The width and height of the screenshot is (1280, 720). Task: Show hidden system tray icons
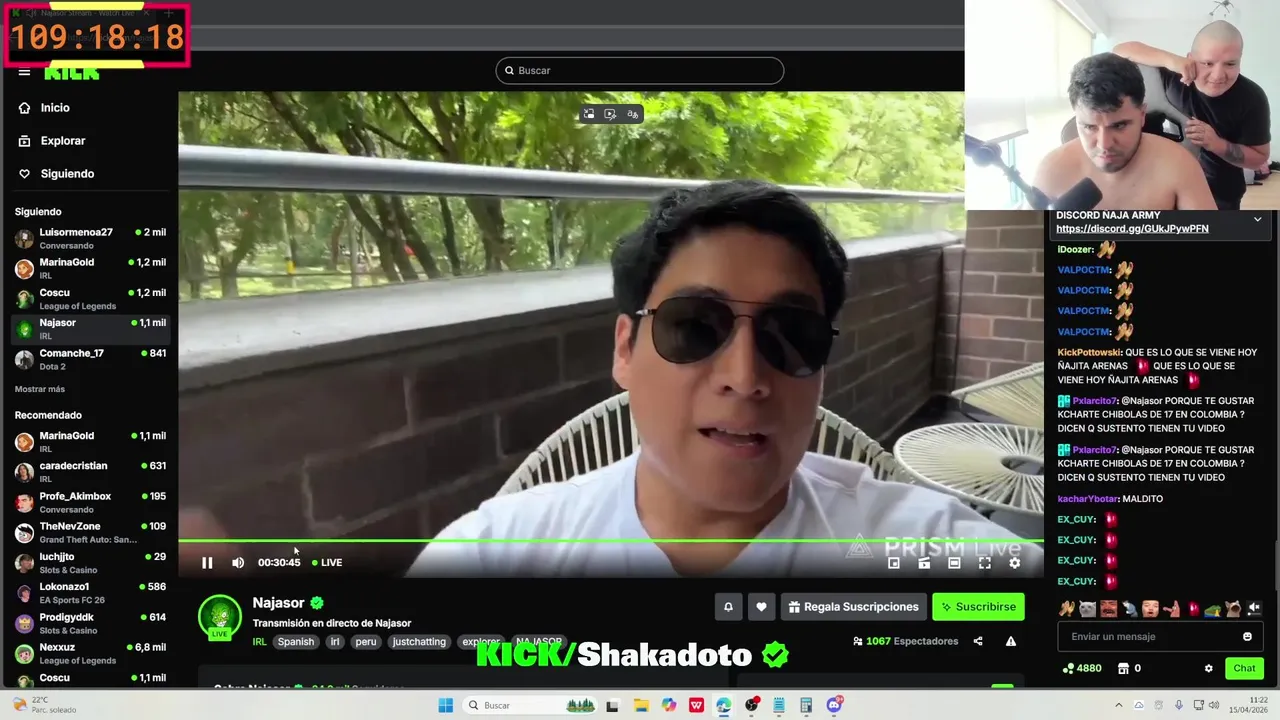[x=1118, y=705]
